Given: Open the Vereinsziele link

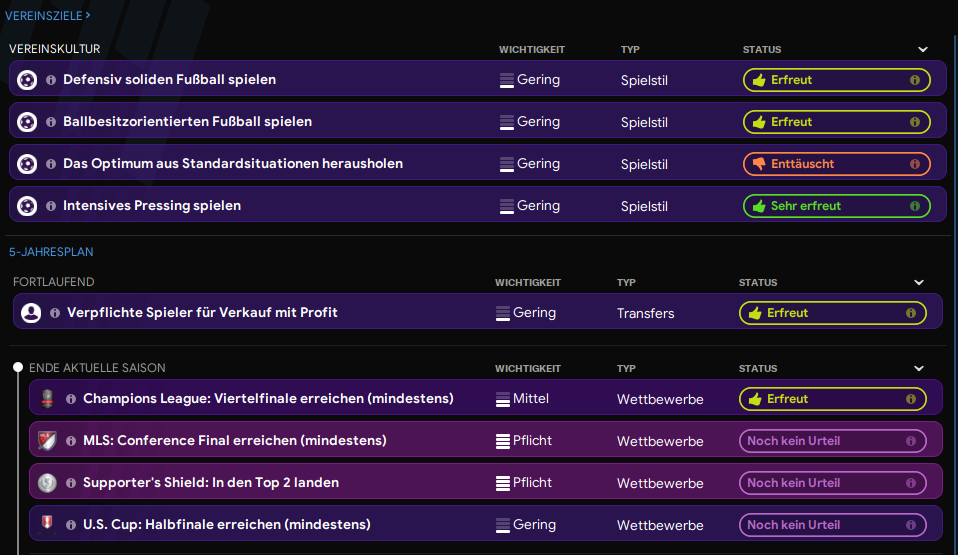Looking at the screenshot, I should (48, 15).
